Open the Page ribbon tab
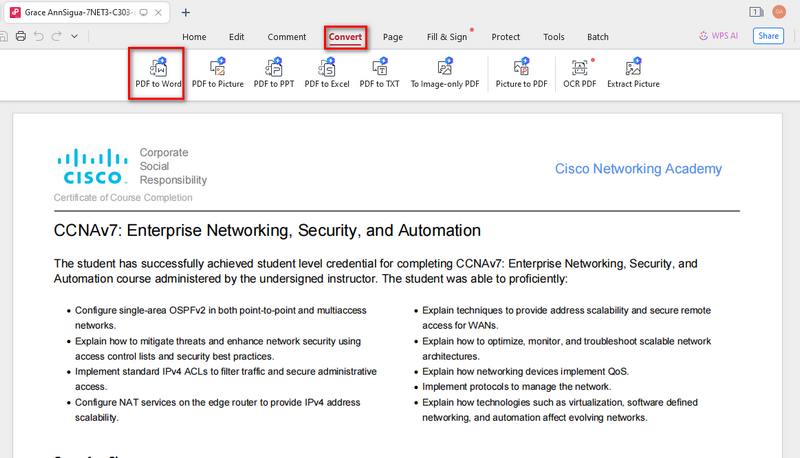 click(393, 37)
